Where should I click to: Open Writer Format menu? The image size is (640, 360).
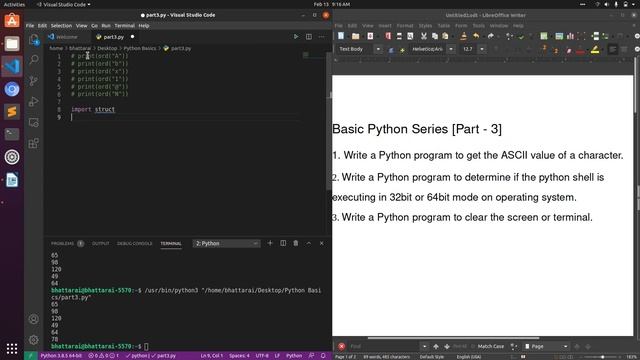[405, 25]
